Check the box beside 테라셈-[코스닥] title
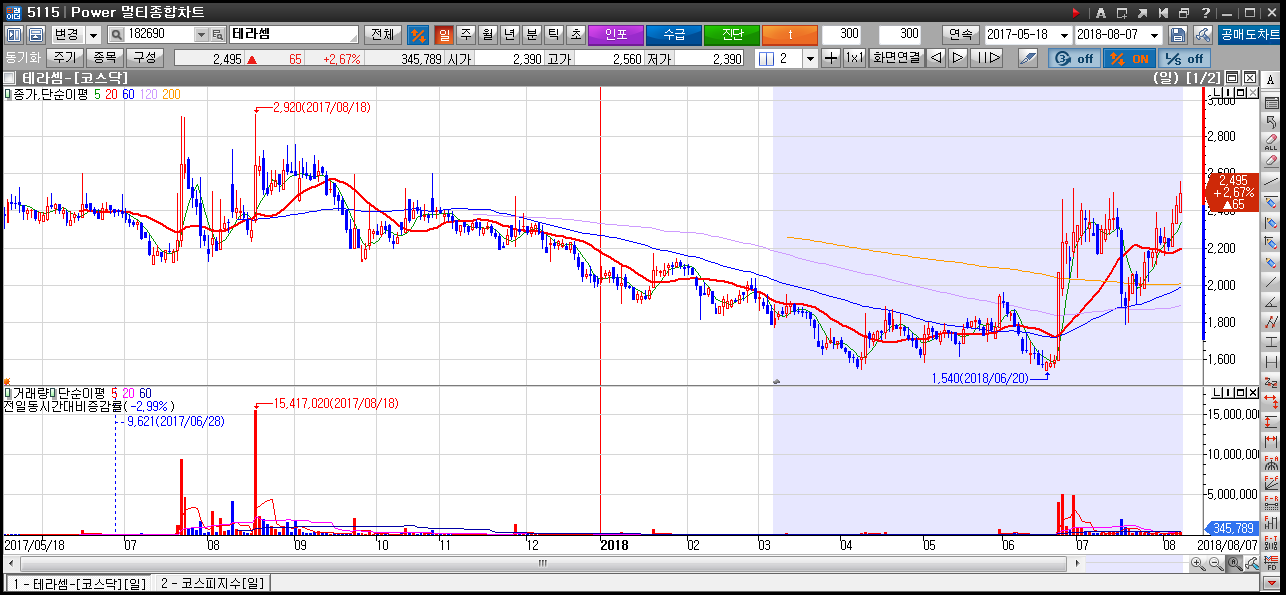Screen dimensions: 1286x595 click(x=9, y=77)
